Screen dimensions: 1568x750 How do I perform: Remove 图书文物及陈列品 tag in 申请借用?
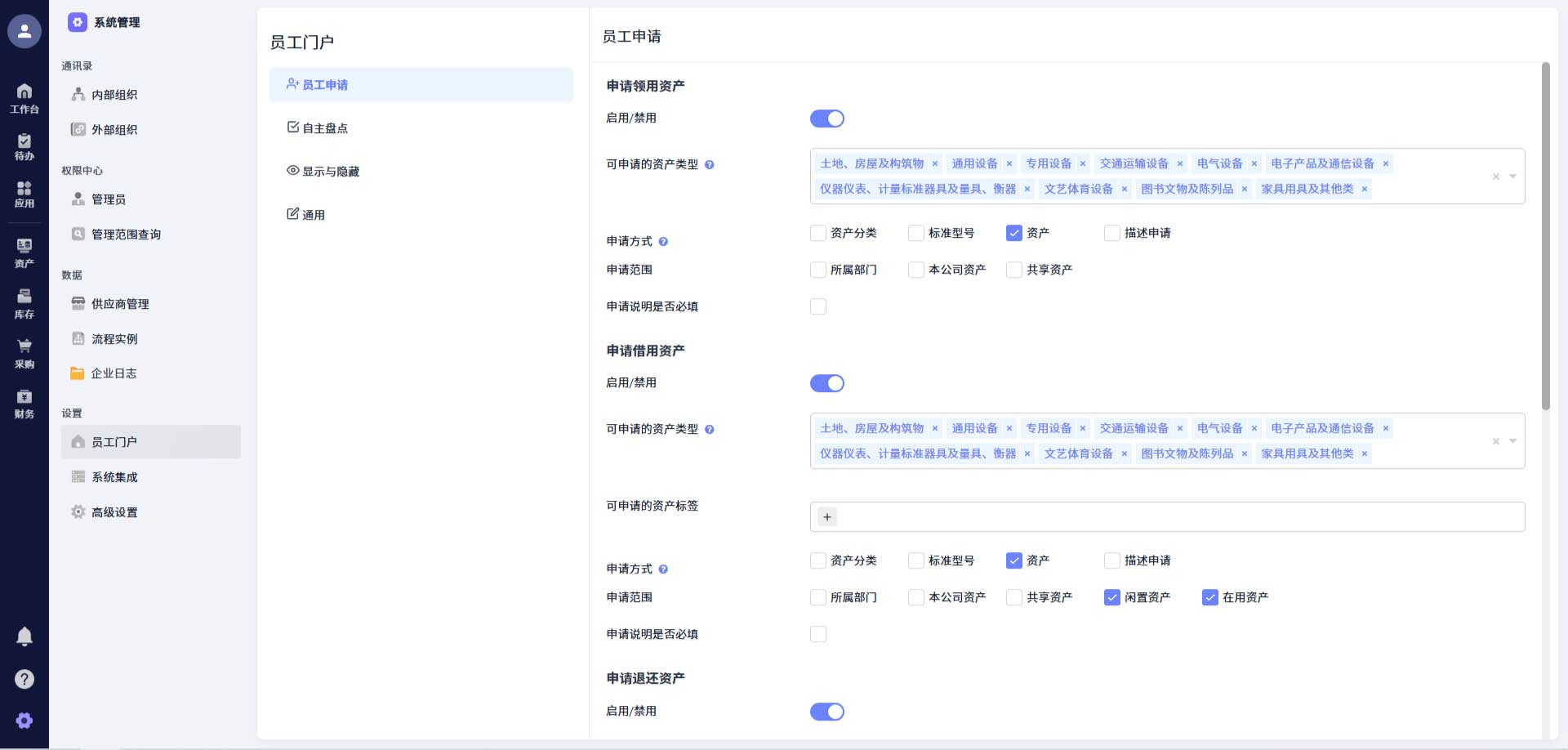click(1245, 453)
